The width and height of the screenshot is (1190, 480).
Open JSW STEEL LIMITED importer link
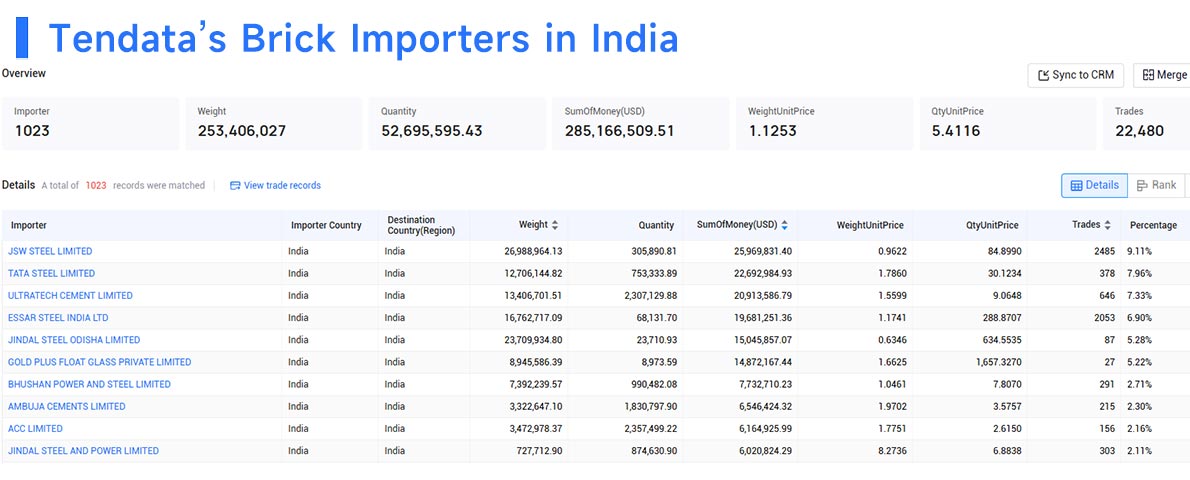point(50,251)
